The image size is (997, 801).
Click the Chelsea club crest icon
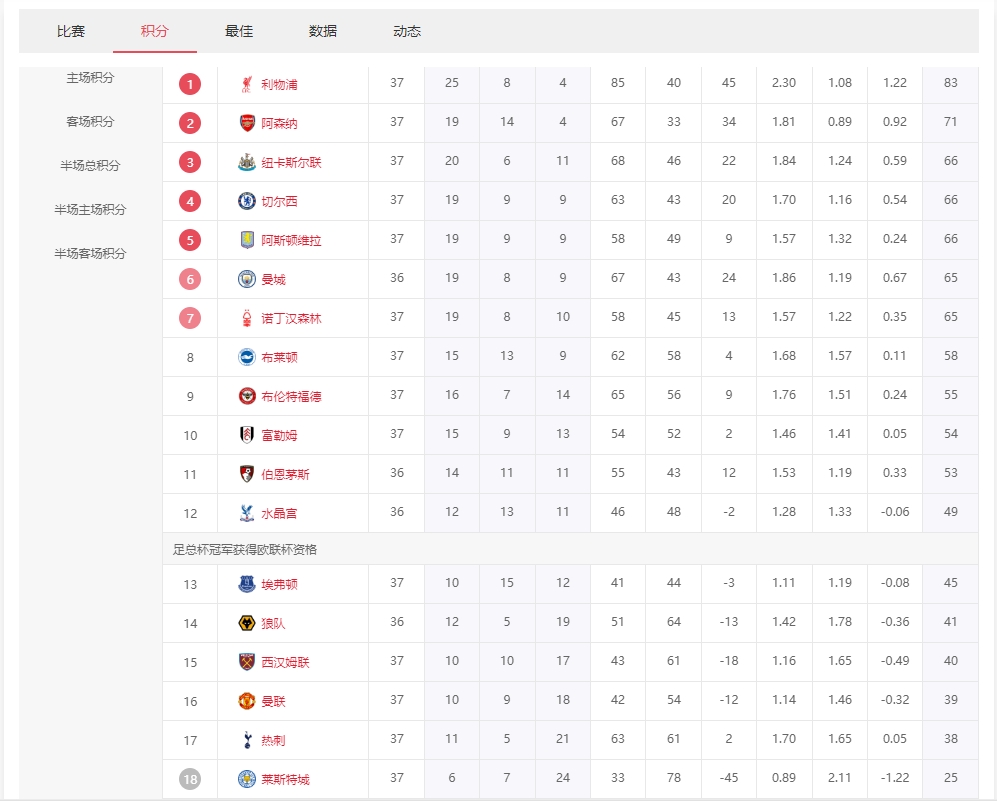(247, 201)
